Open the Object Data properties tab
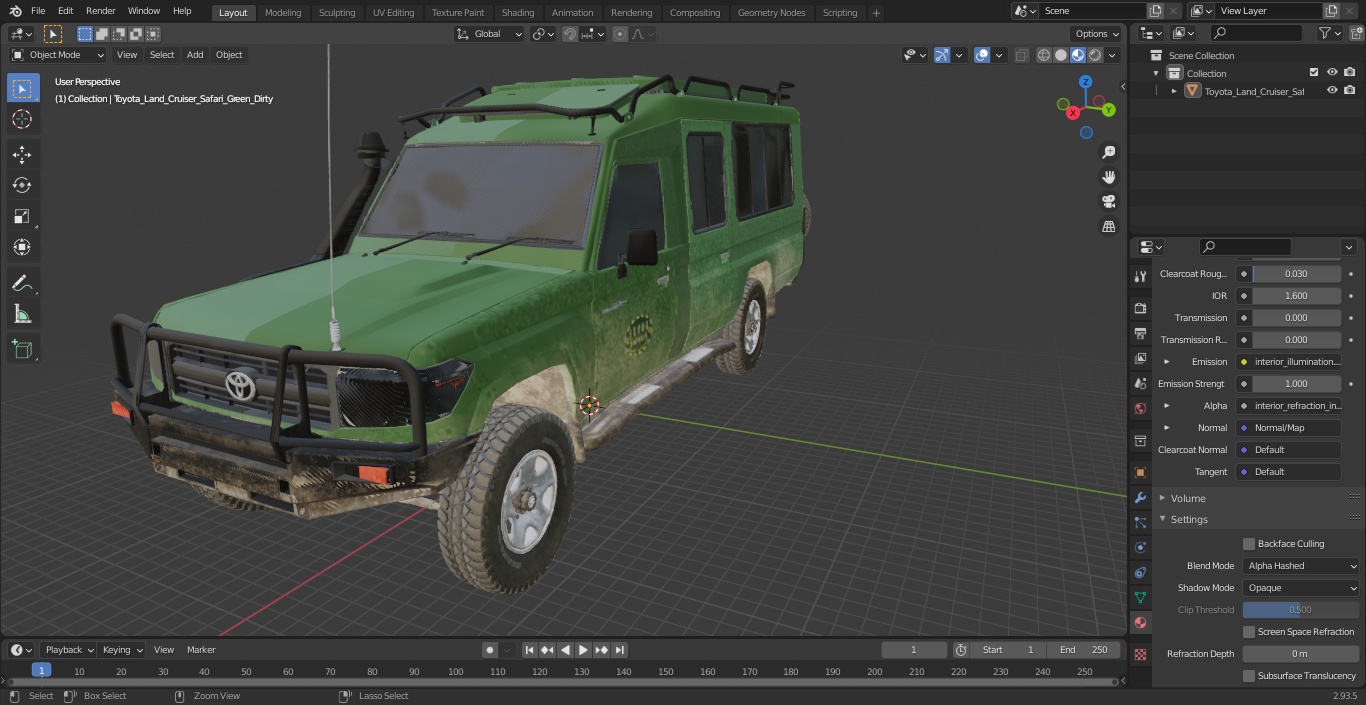 1140,597
